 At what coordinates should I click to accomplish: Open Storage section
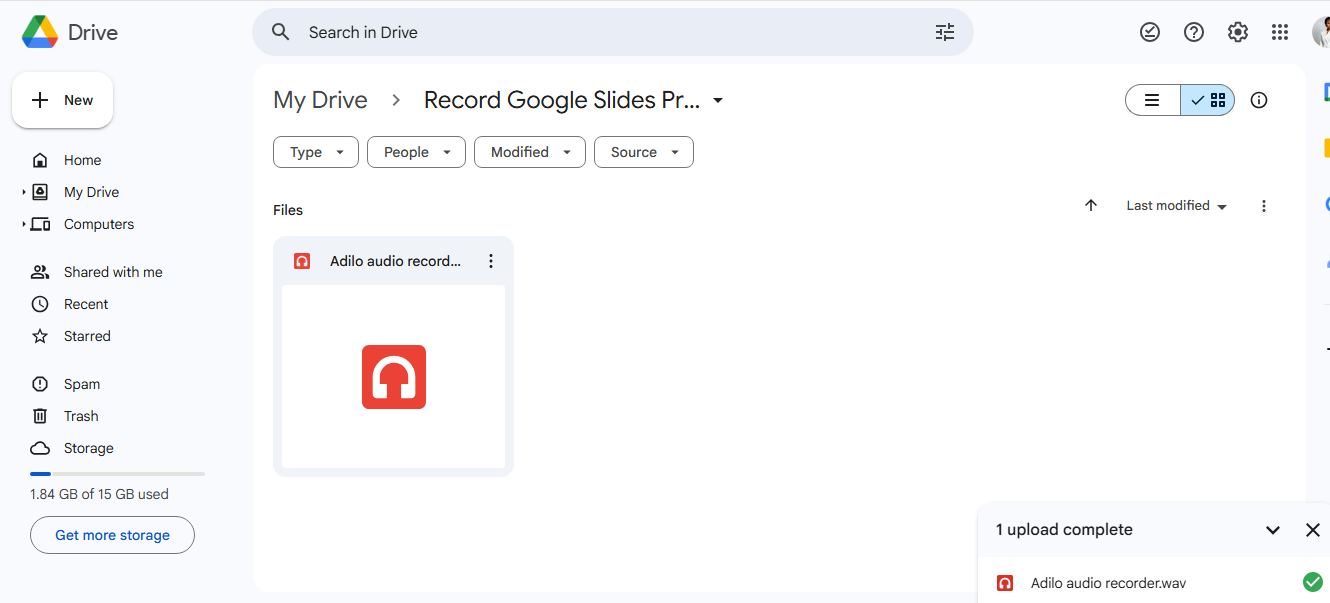[89, 448]
